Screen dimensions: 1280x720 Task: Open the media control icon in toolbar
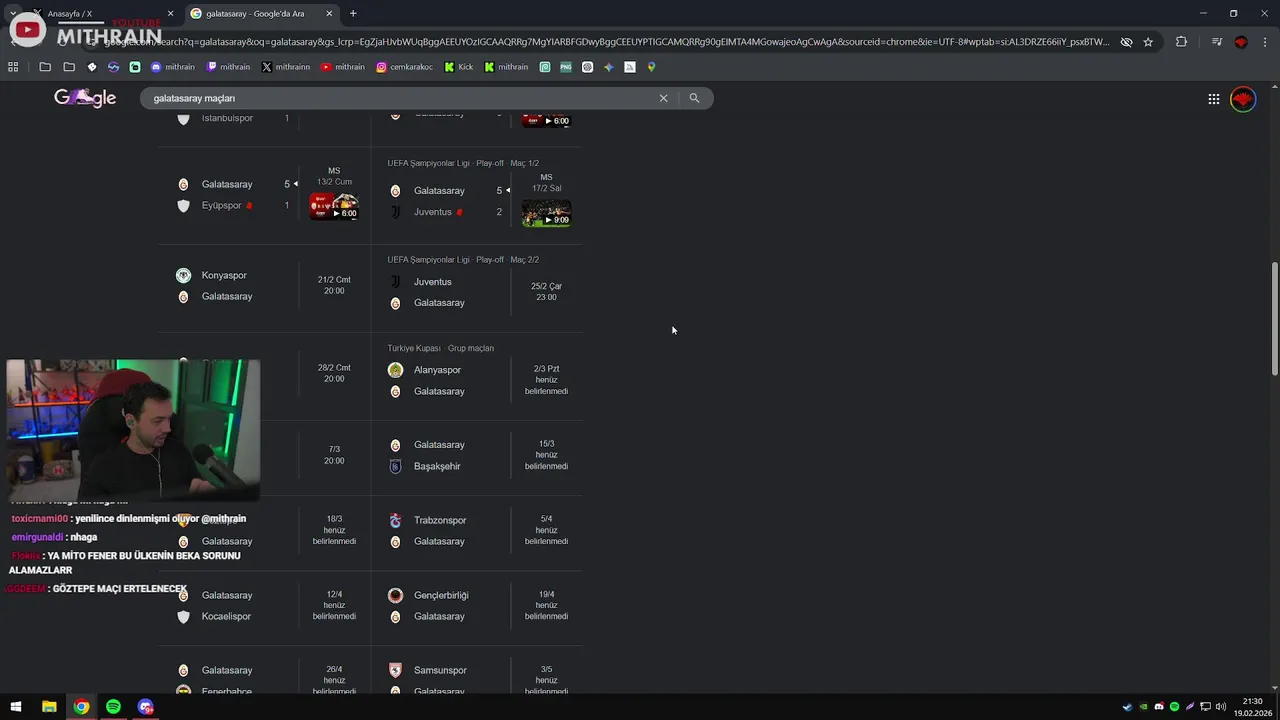click(1216, 42)
